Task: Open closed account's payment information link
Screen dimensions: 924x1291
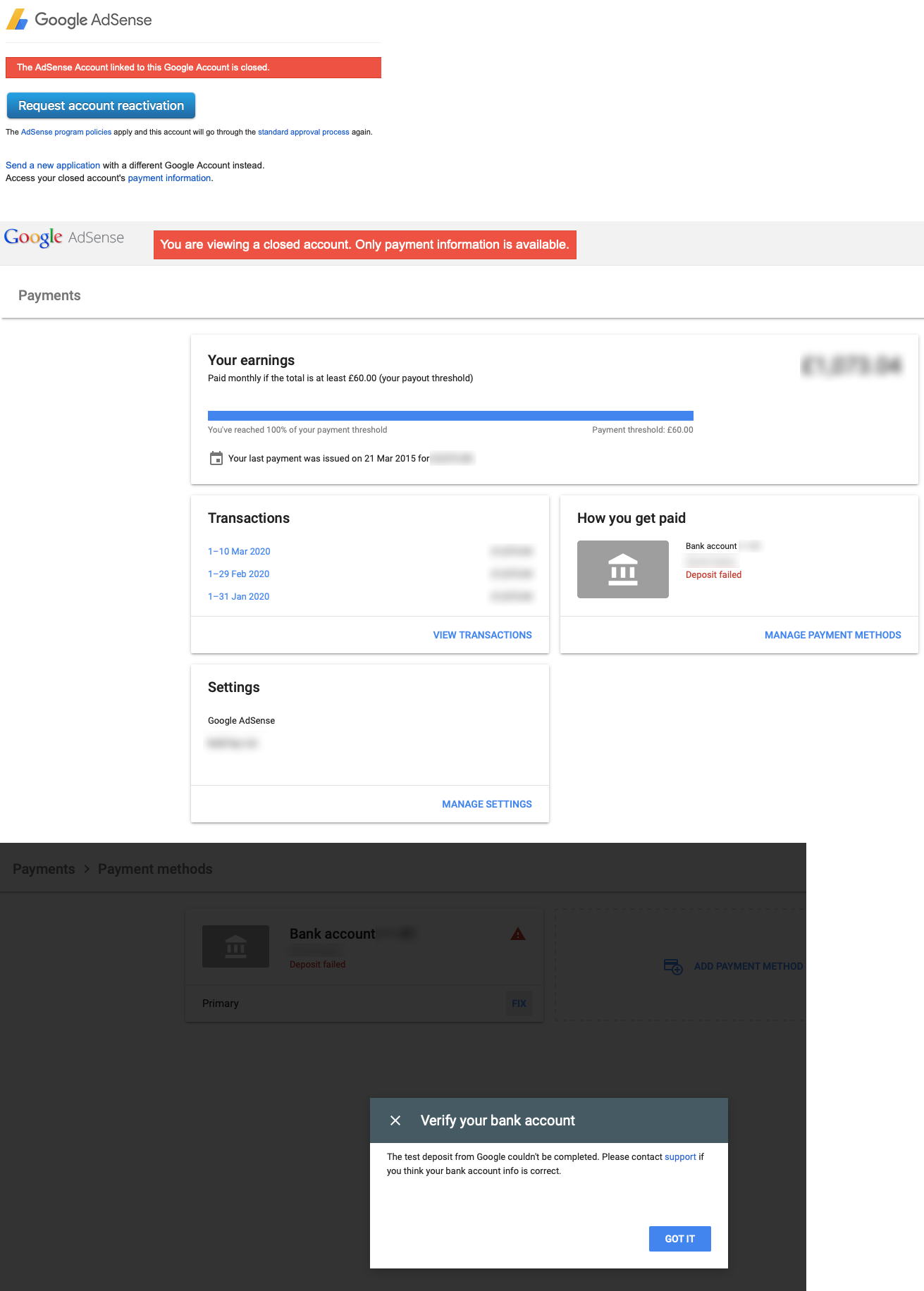Action: (x=169, y=178)
